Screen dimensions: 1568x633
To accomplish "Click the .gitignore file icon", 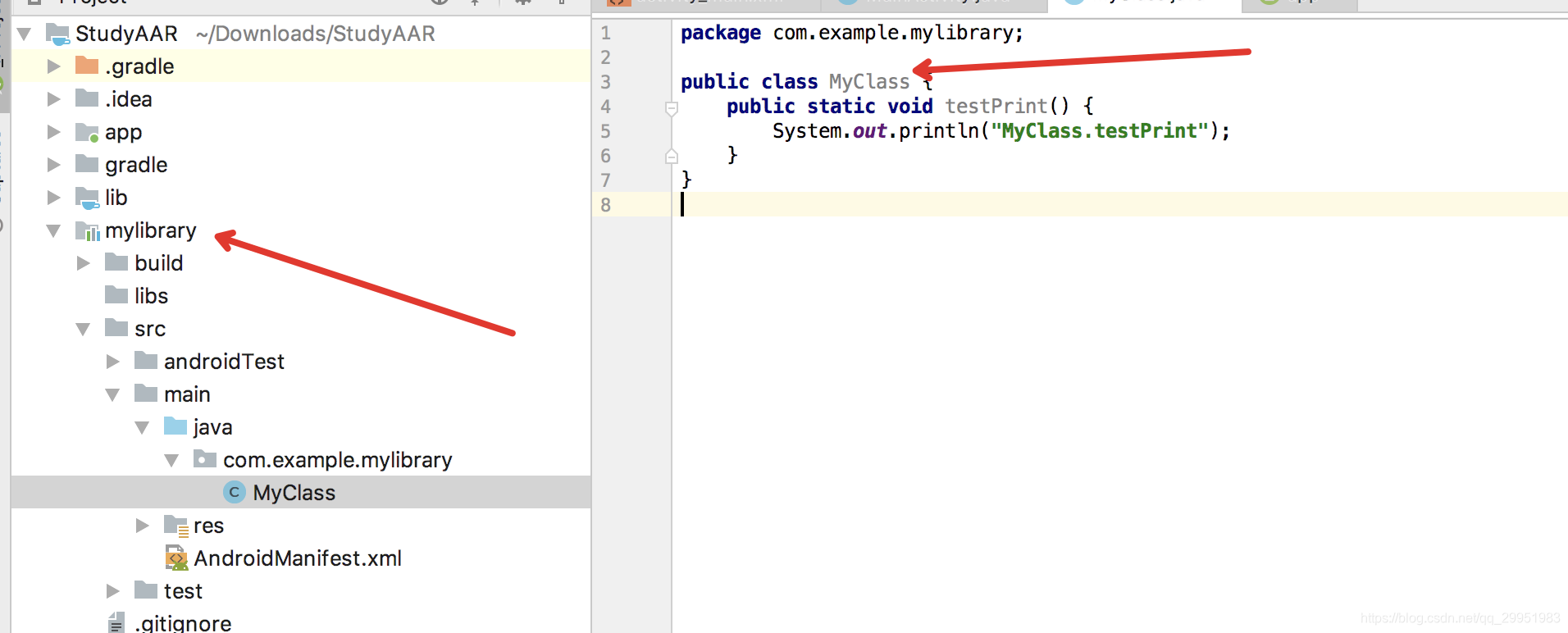I will pos(117,623).
